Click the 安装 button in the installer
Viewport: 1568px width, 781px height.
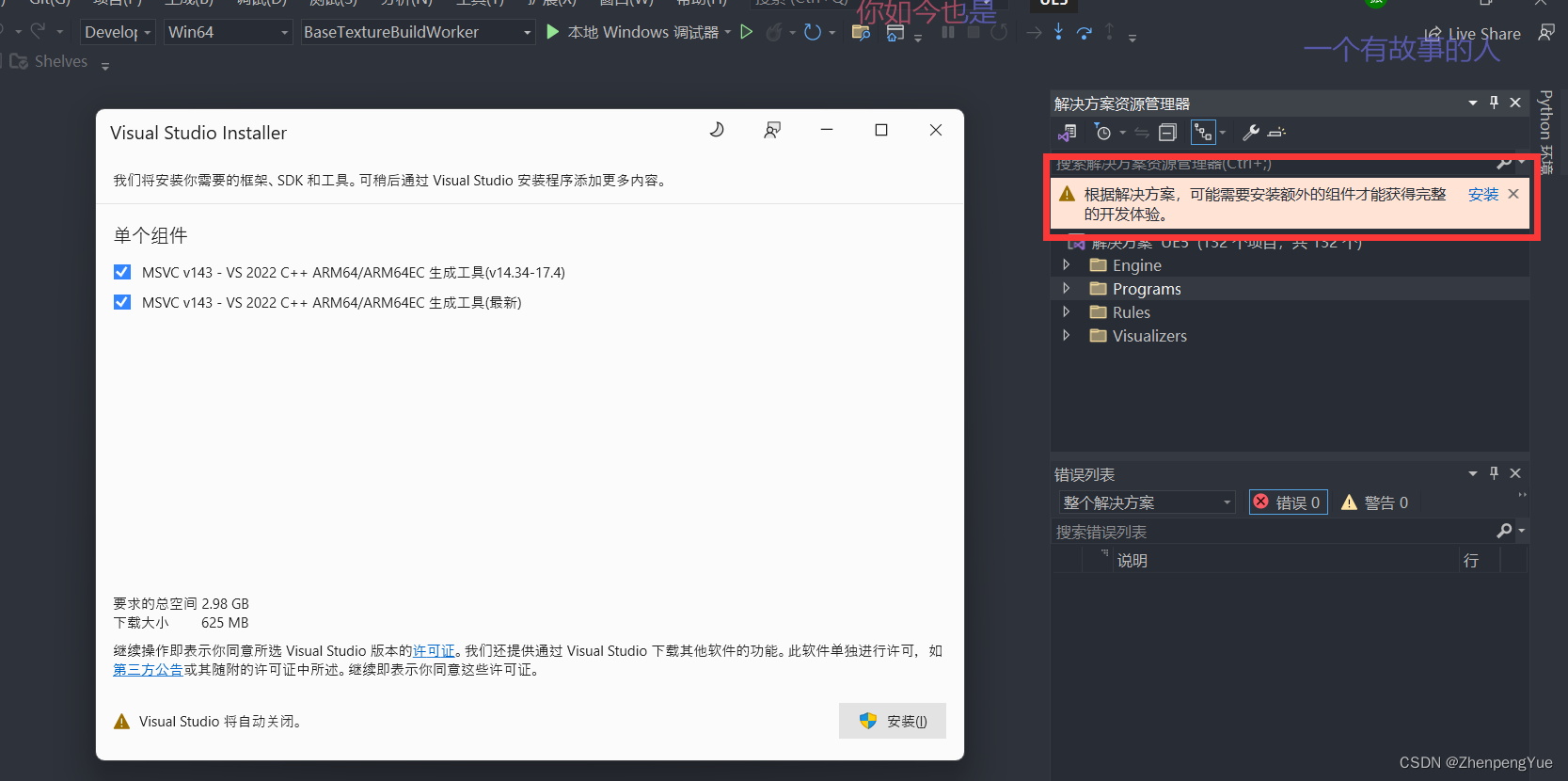[893, 721]
